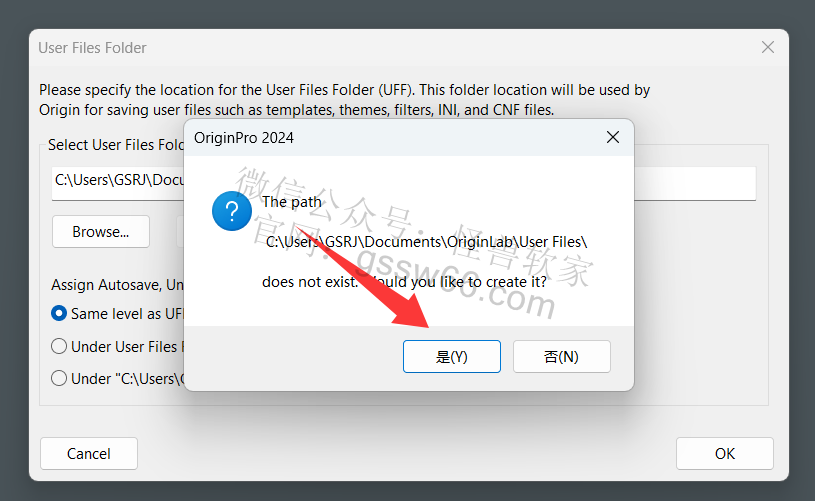Click the empty right end of path field

click(695, 183)
